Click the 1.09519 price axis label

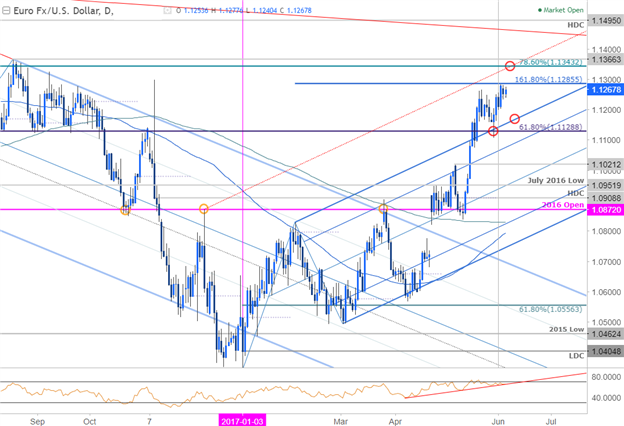pos(606,186)
